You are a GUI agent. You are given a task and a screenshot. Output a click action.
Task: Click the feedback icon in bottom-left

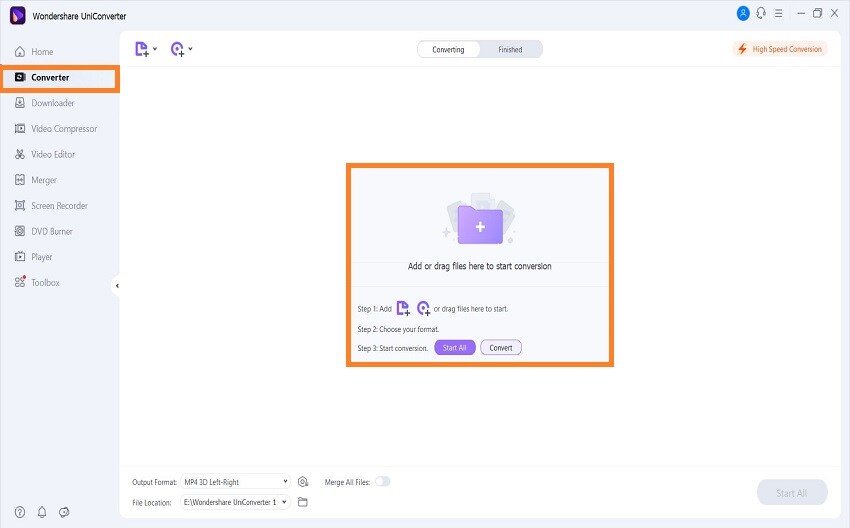click(64, 512)
